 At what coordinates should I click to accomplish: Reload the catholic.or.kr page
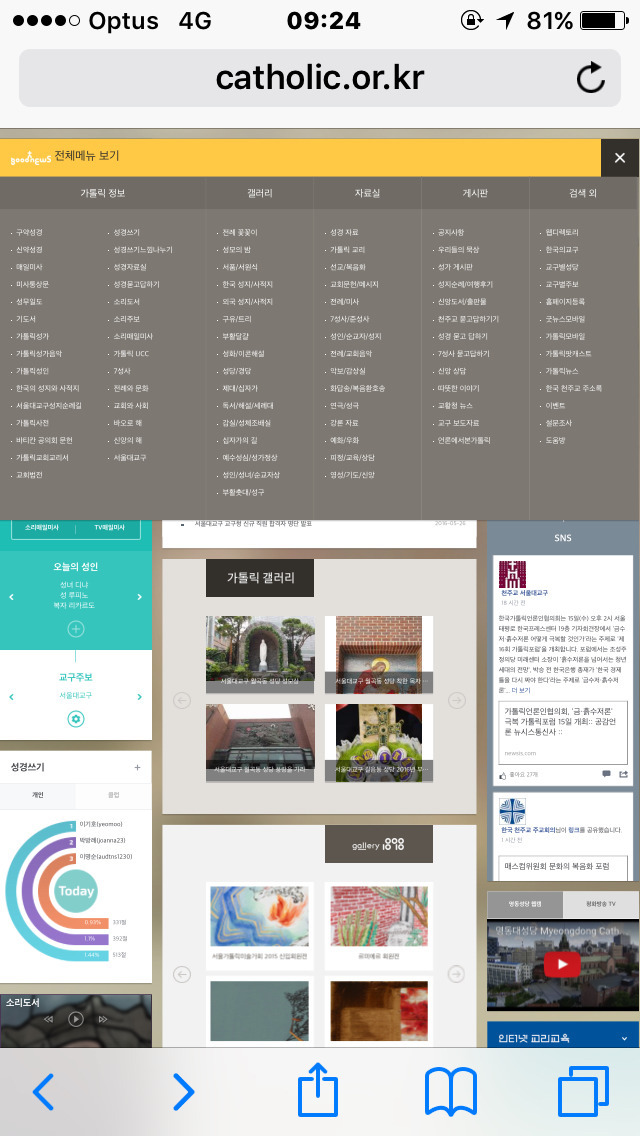(591, 78)
